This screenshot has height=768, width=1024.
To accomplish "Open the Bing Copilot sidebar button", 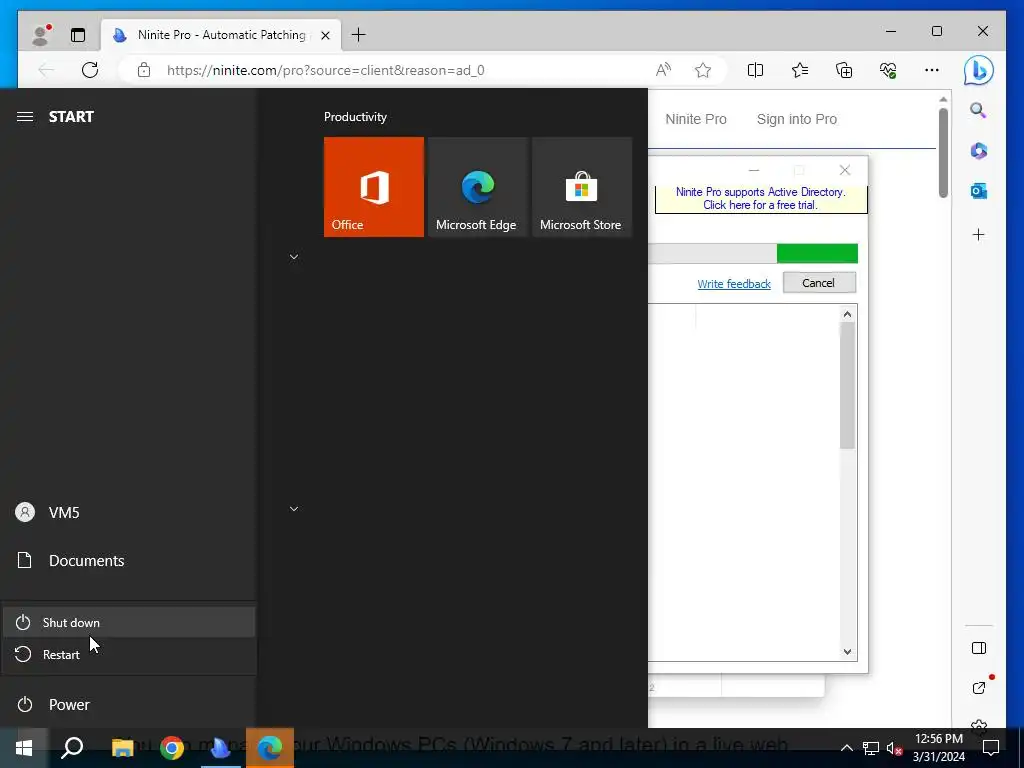I will click(x=978, y=70).
